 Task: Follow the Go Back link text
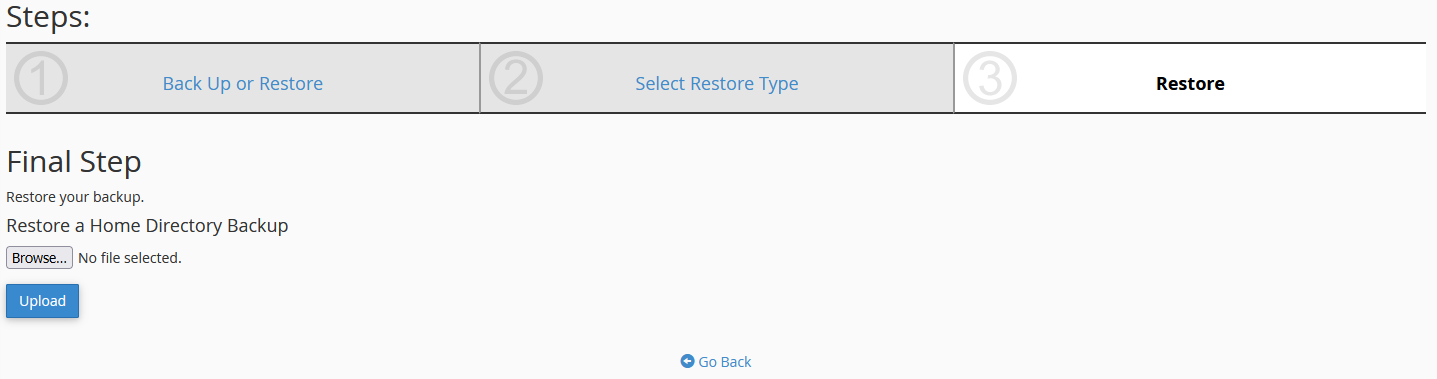(725, 362)
